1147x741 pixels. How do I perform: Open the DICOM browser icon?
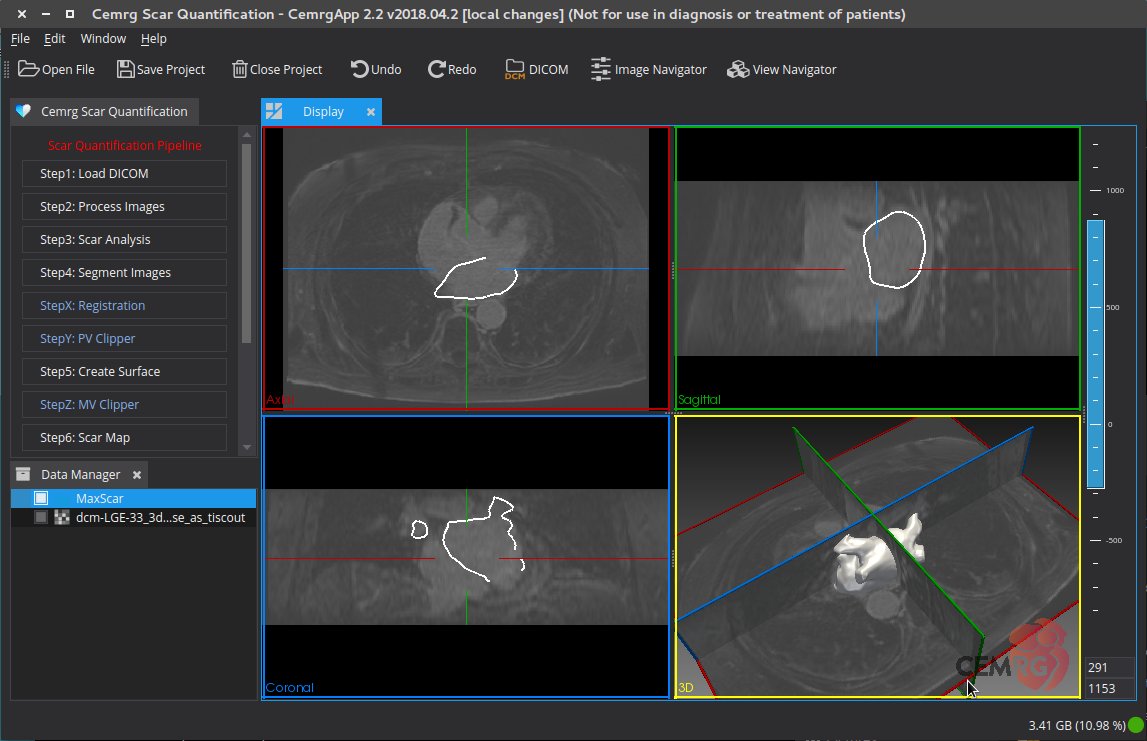[515, 69]
